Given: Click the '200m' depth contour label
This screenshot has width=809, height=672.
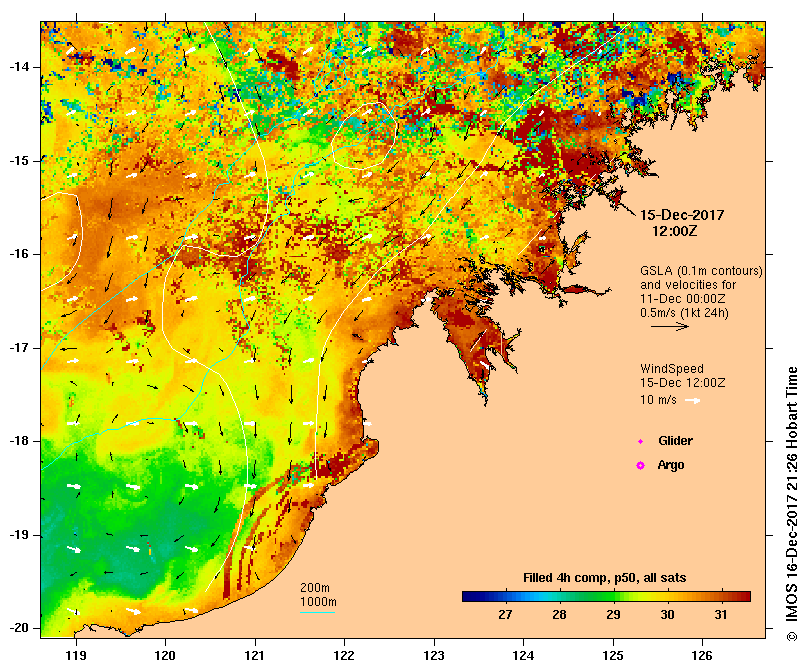Looking at the screenshot, I should point(315,588).
